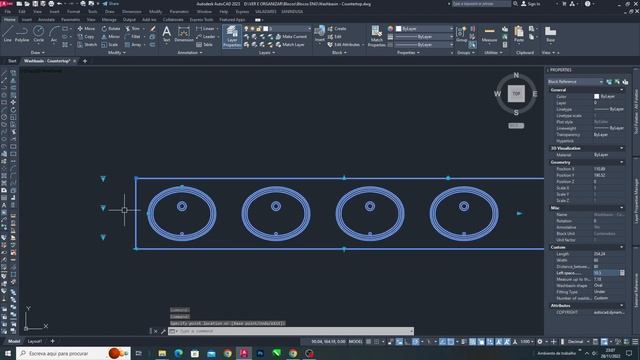Viewport: 640px width, 360px height.
Task: Click the Array command
Action: (133, 44)
